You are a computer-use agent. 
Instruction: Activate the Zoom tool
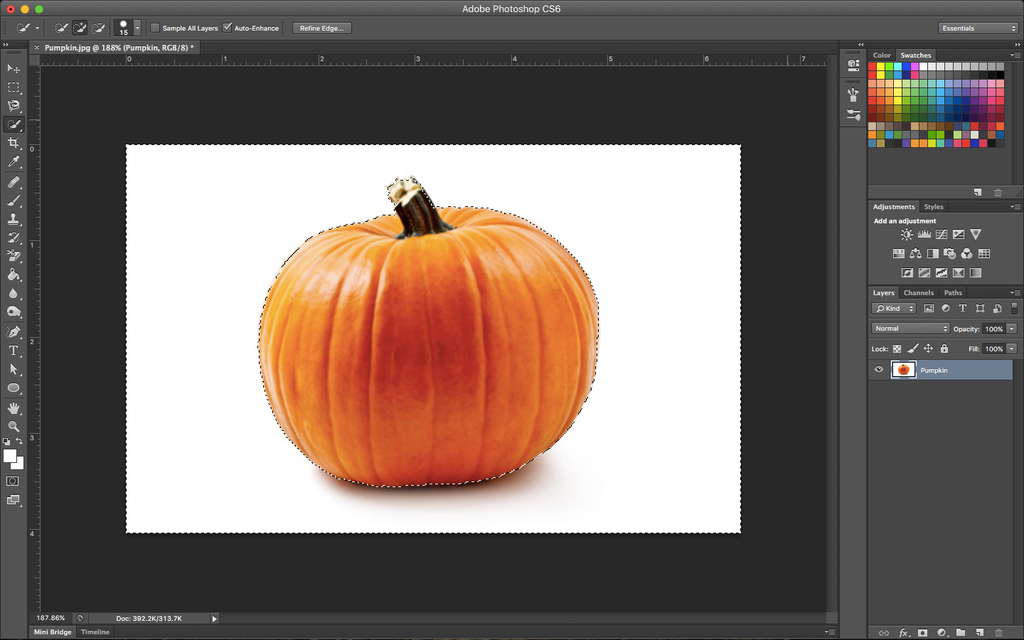14,427
